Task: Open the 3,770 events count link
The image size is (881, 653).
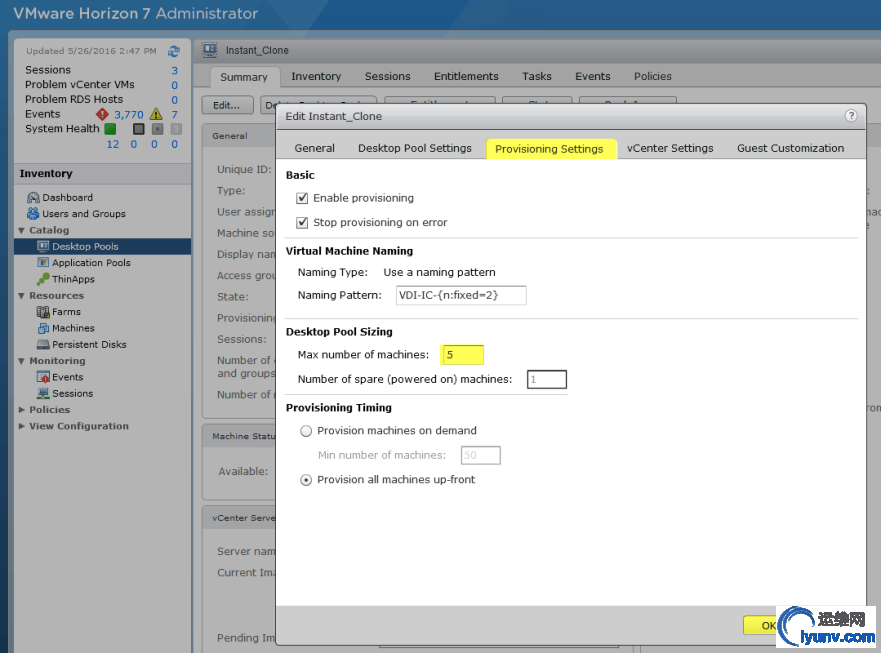Action: point(129,115)
